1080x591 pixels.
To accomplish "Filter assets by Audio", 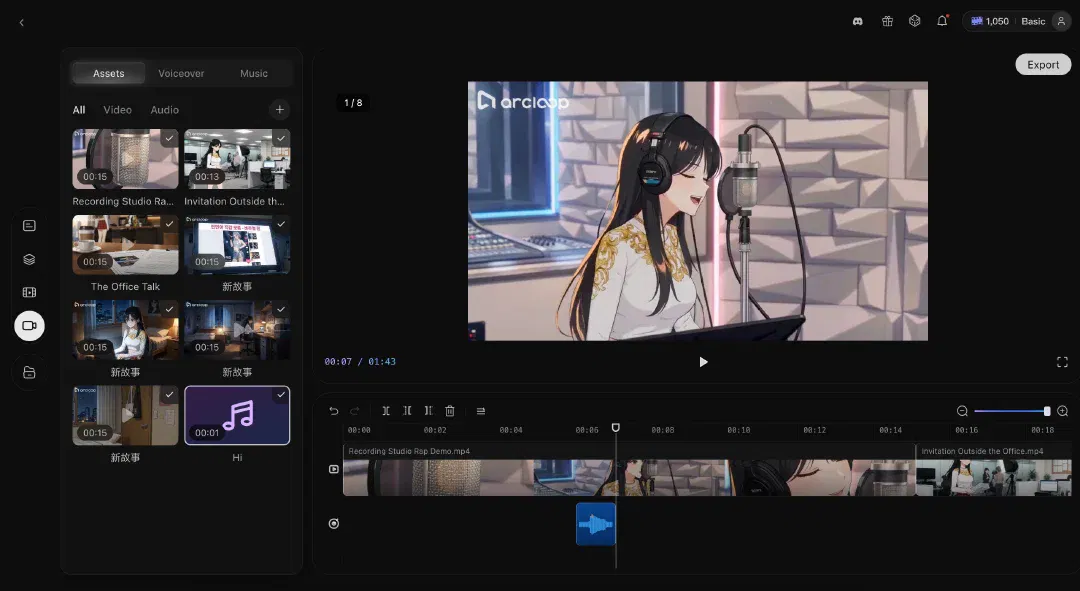I will 165,110.
